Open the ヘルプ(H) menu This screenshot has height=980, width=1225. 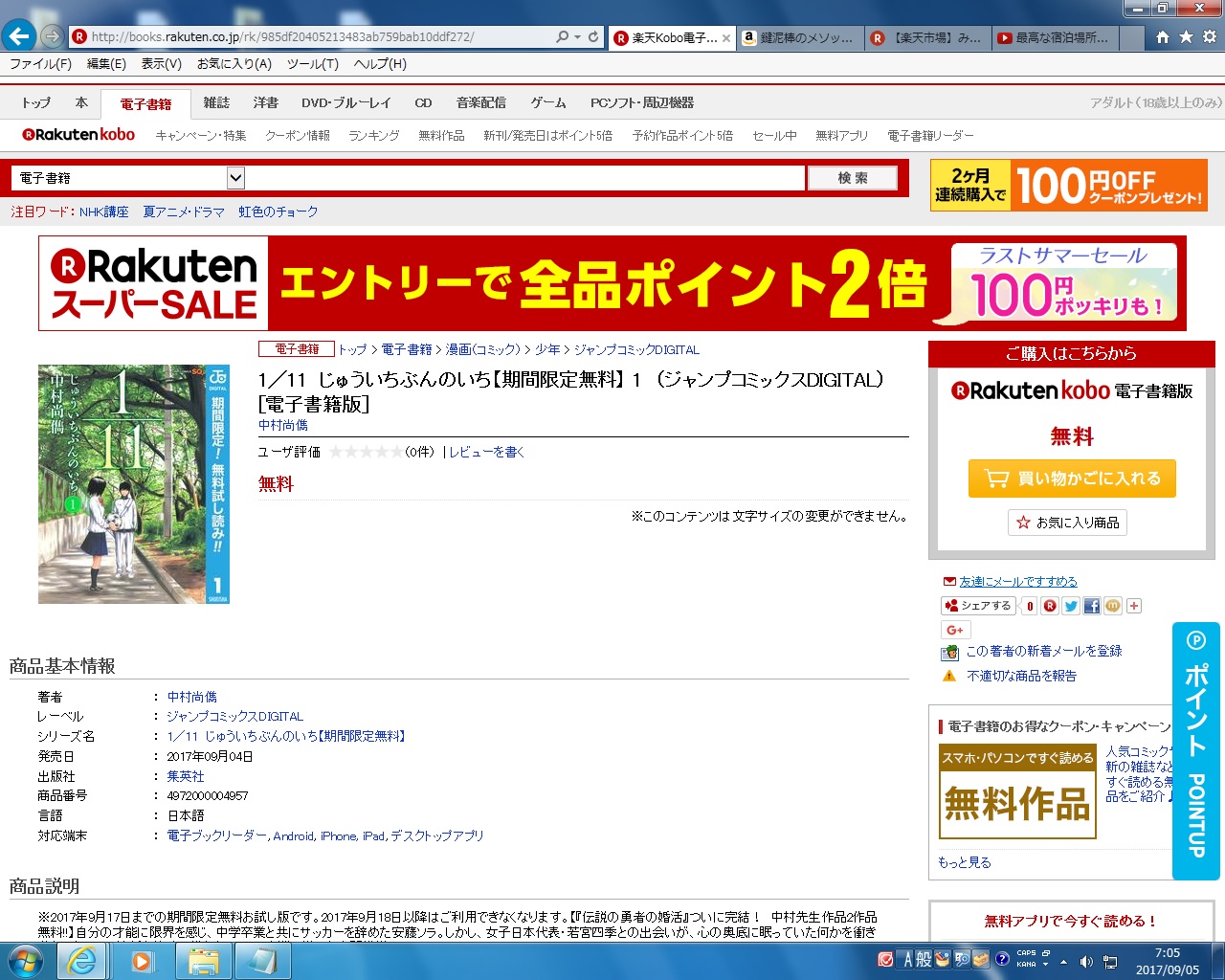380,64
